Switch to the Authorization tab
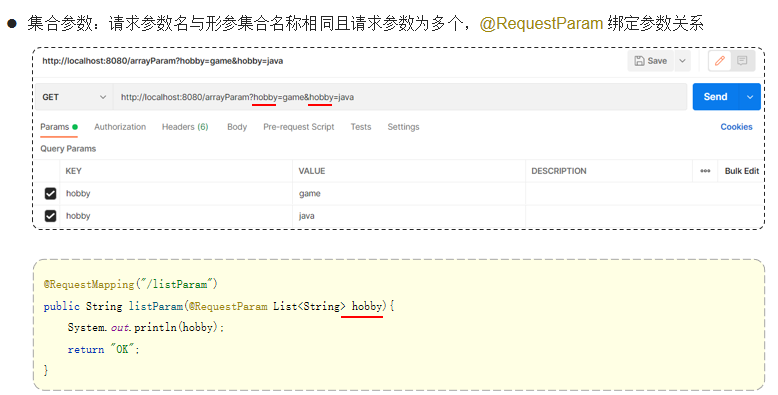The image size is (778, 395). pyautogui.click(x=120, y=127)
